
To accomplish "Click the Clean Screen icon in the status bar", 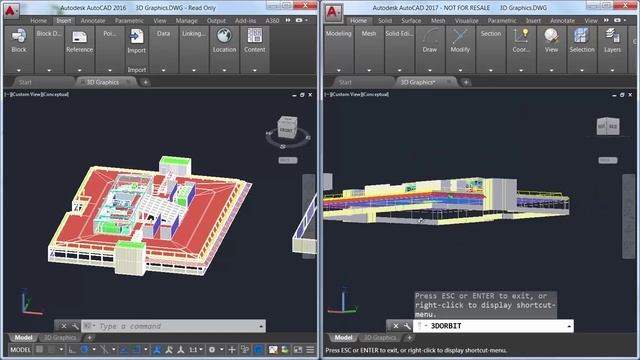I will [298, 350].
